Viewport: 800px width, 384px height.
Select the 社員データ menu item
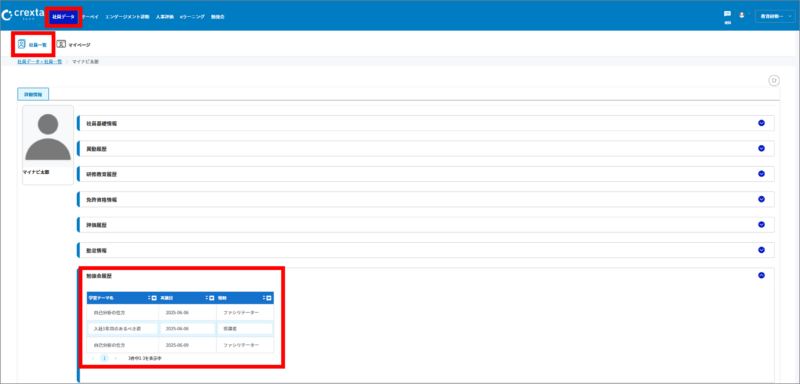coord(63,17)
